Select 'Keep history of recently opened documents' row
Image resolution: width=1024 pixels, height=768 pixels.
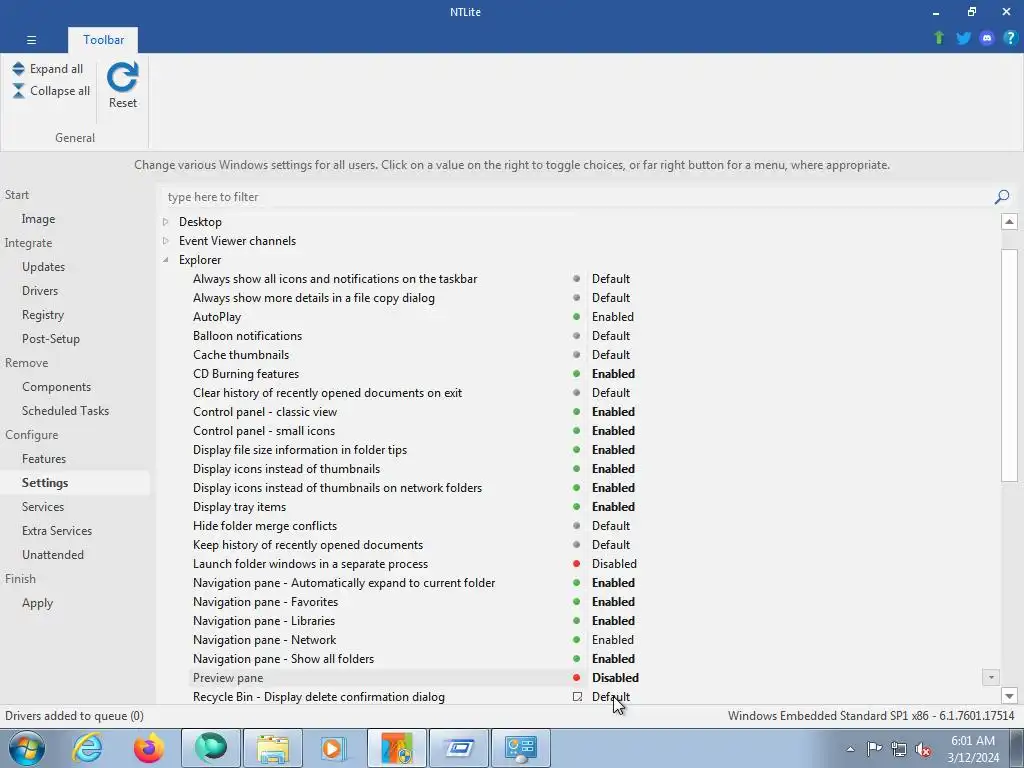coord(308,545)
